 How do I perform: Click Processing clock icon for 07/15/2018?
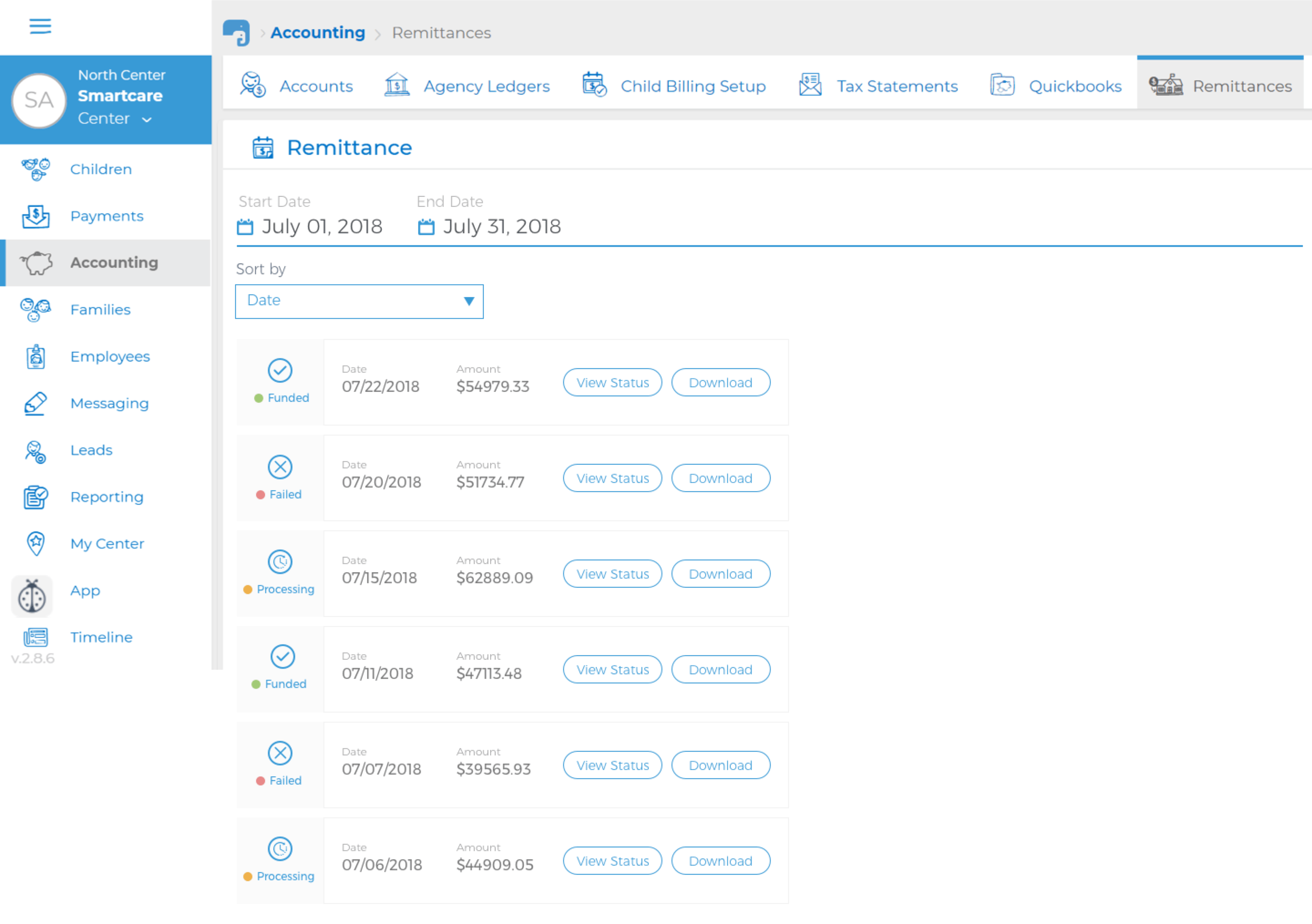click(x=280, y=562)
